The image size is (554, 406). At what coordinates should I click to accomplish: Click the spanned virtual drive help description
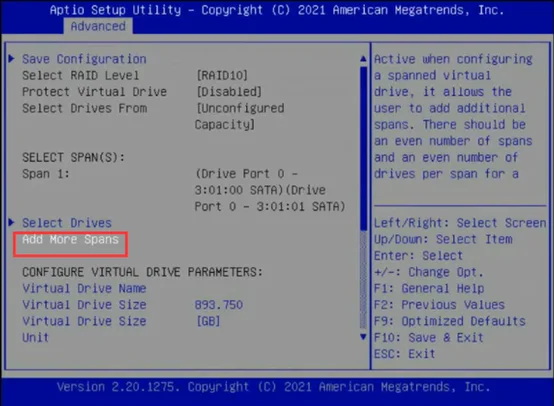click(453, 116)
